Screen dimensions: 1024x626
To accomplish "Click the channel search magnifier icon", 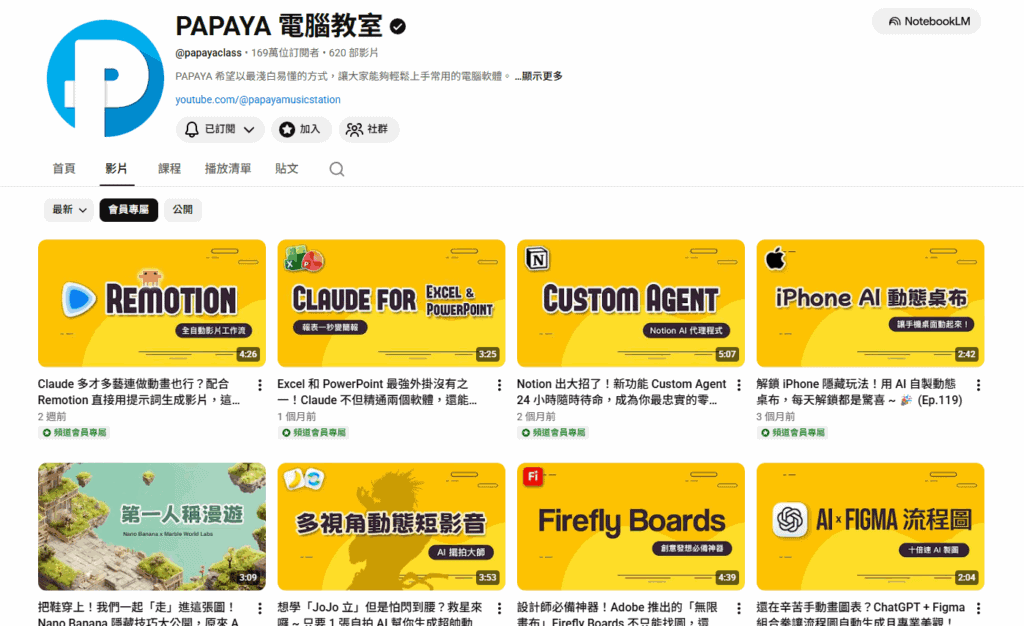I will pos(336,169).
